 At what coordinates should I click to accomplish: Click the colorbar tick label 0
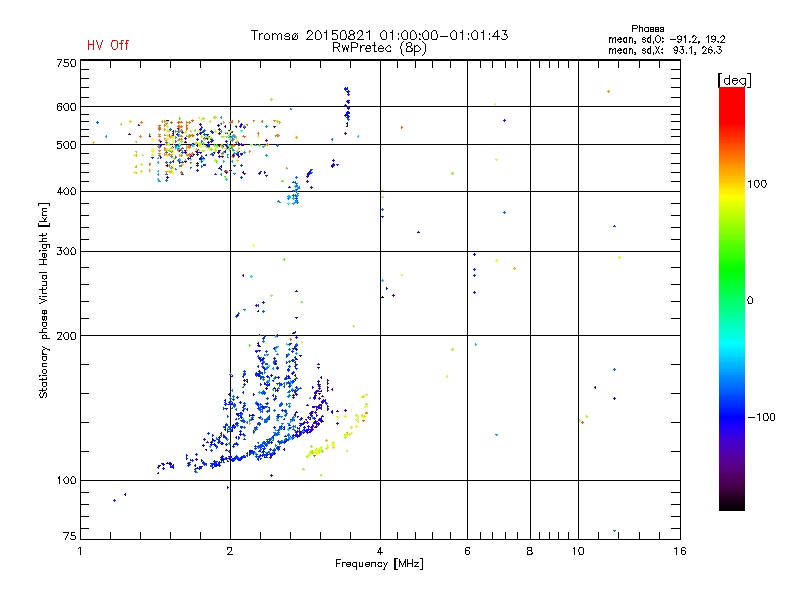point(750,301)
